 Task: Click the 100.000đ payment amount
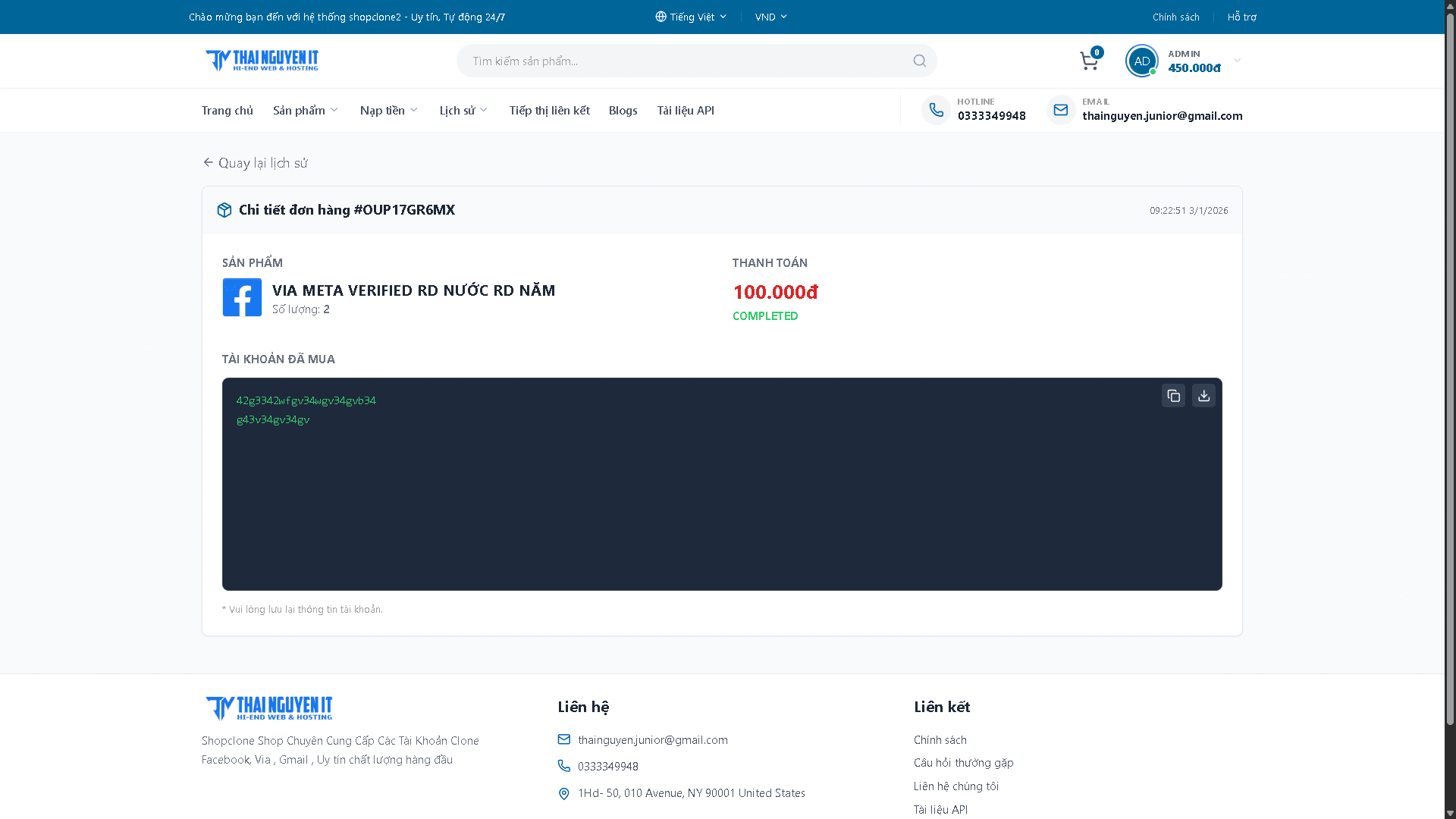point(776,292)
